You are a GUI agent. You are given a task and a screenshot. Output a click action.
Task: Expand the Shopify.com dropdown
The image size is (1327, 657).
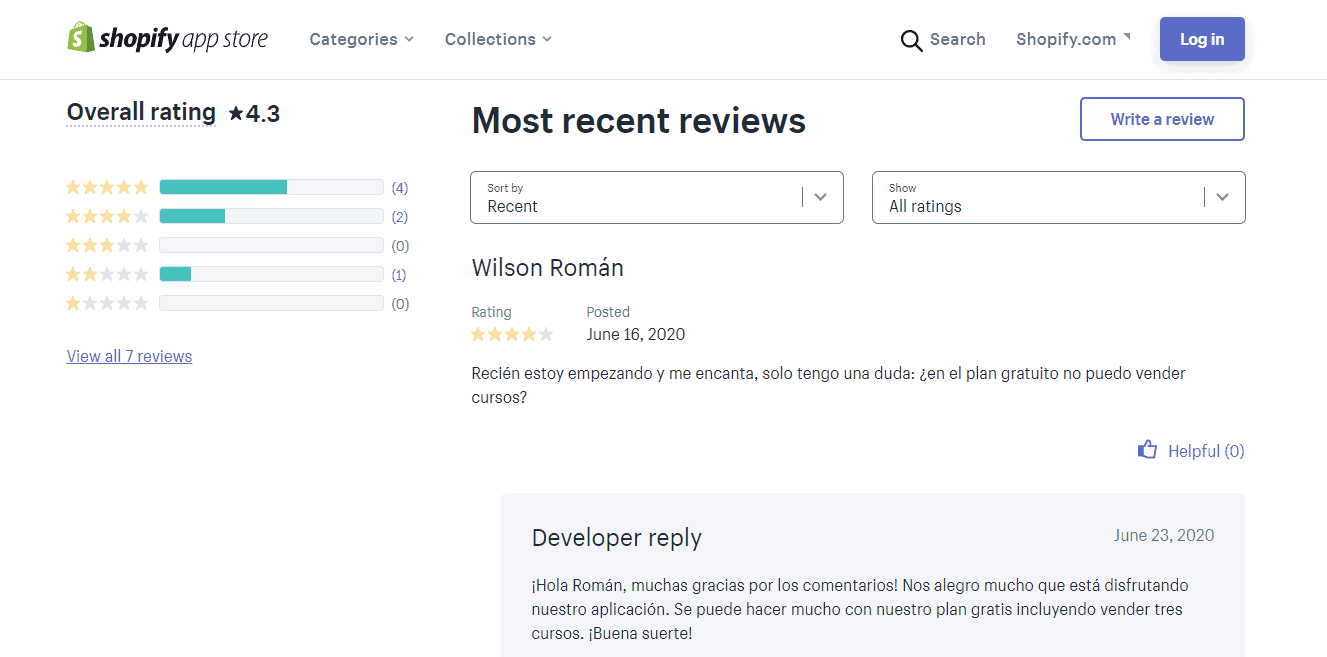coord(1073,39)
